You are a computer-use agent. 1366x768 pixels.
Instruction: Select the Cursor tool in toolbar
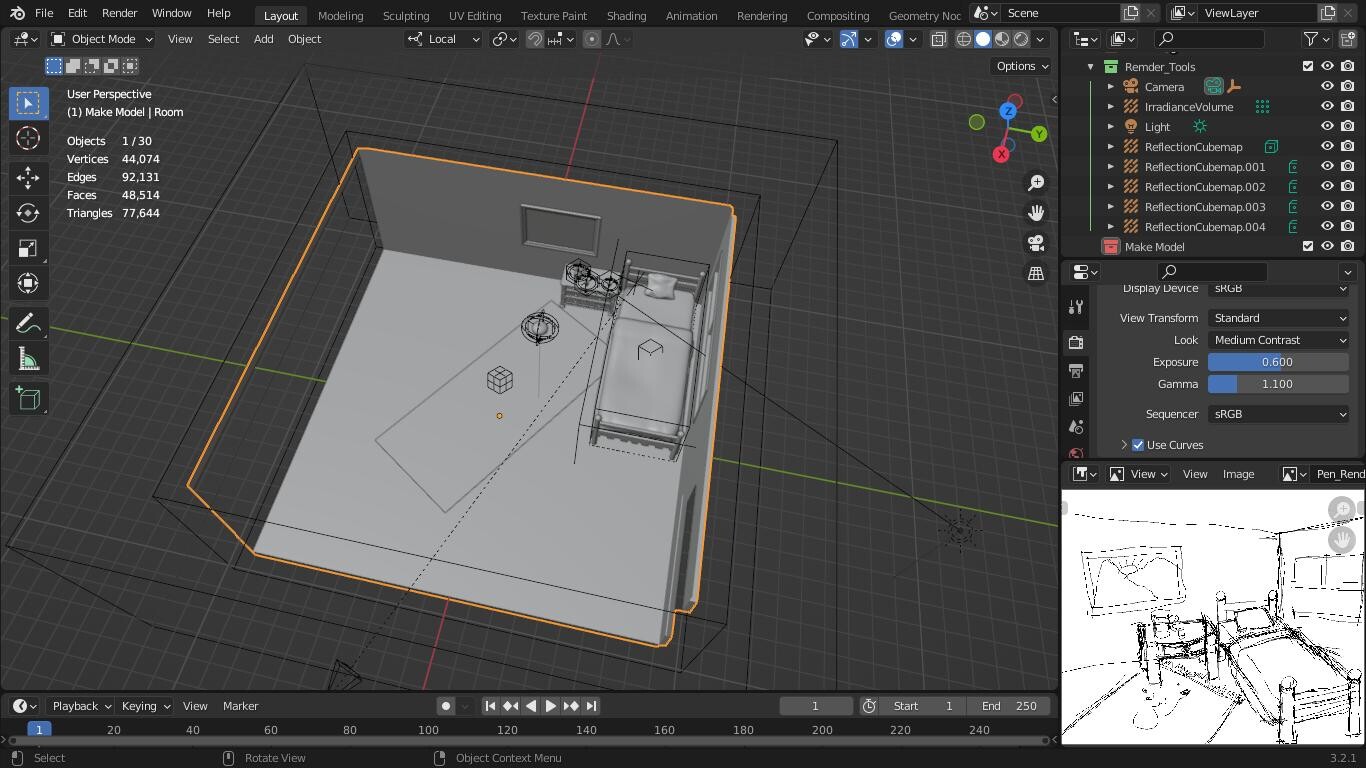(28, 138)
